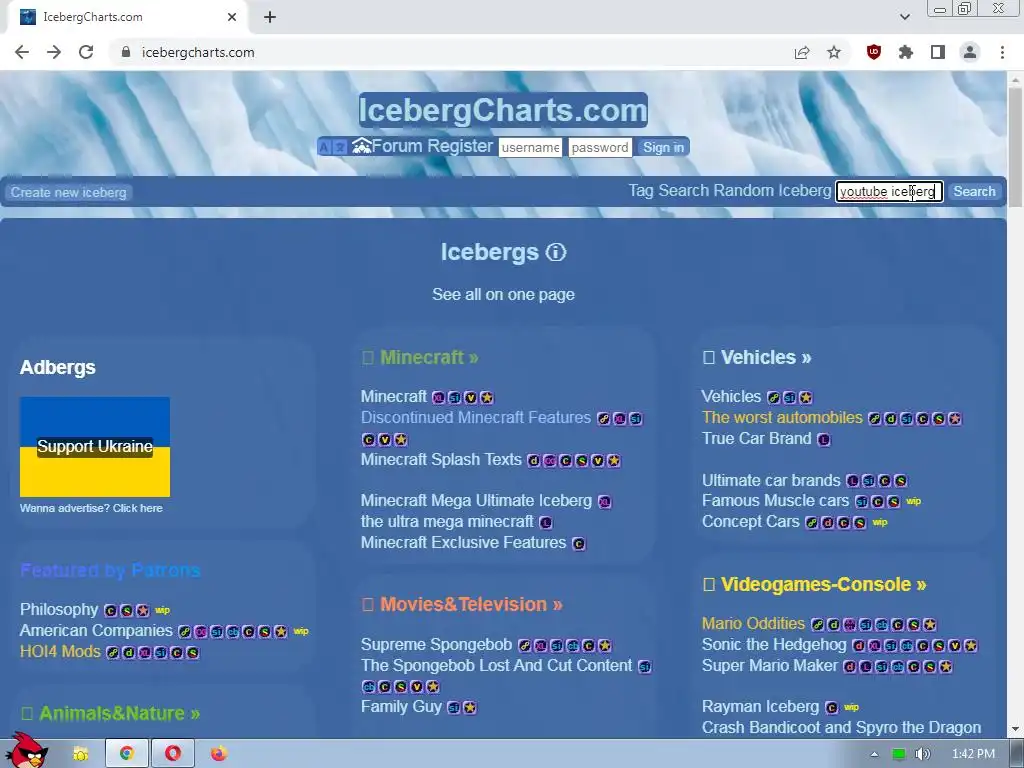This screenshot has height=768, width=1024.
Task: Click the share page icon in address bar
Action: (802, 52)
